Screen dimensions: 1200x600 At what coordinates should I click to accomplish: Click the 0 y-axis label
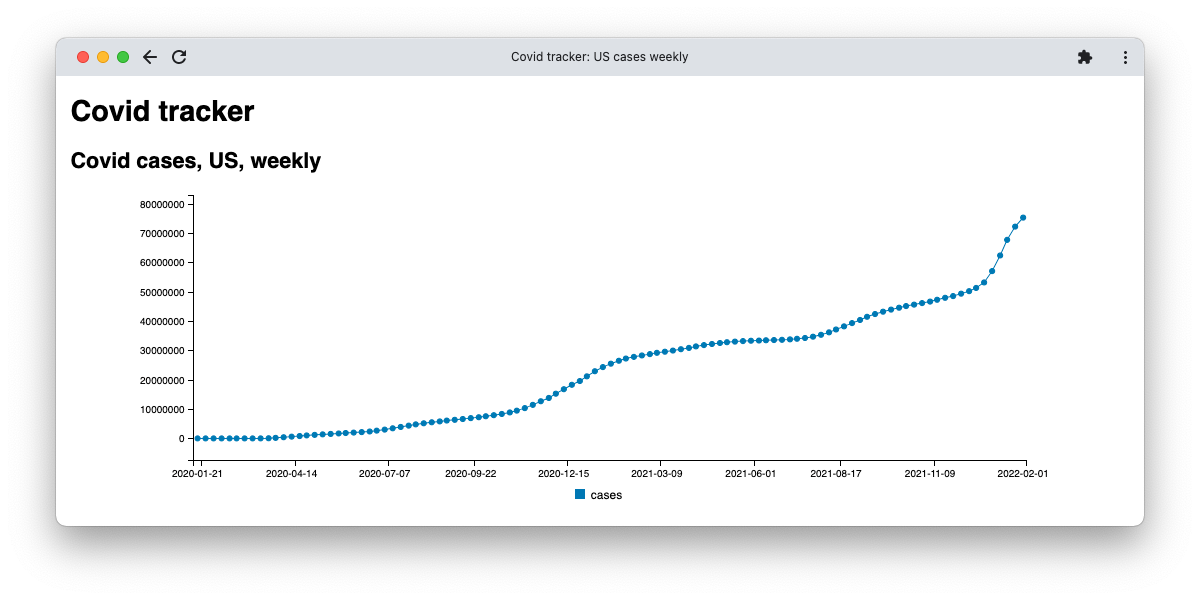[181, 439]
